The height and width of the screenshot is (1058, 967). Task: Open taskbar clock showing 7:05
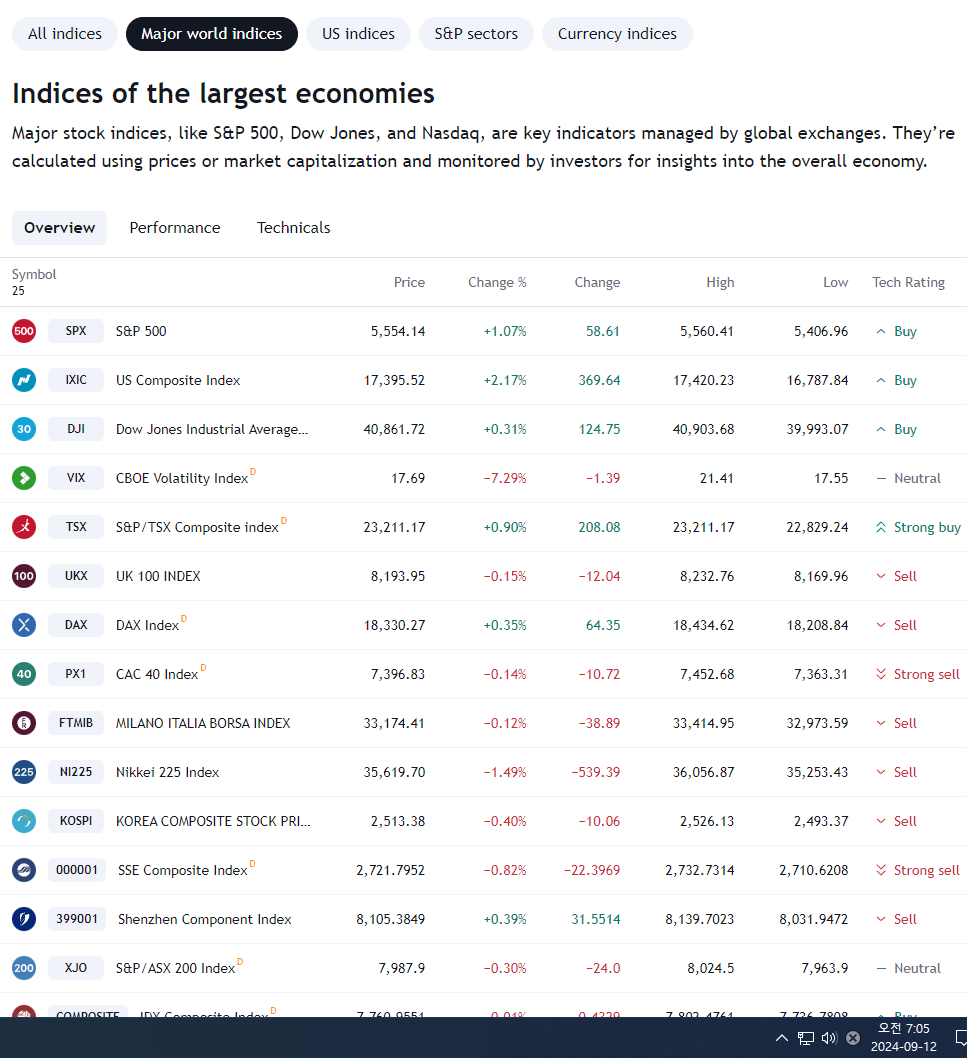click(x=904, y=1037)
